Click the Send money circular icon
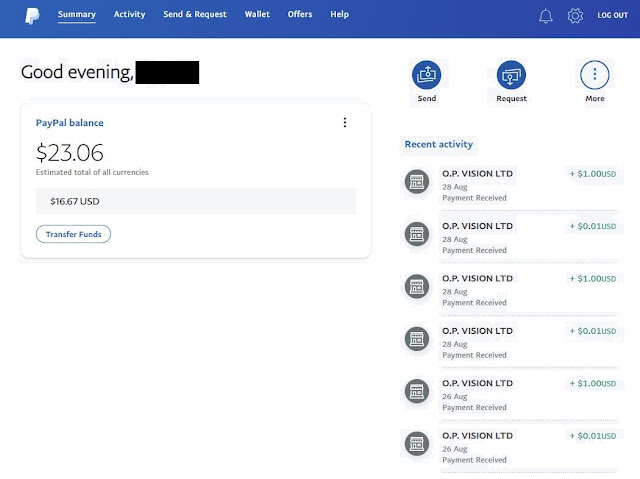The width and height of the screenshot is (640, 479). [x=427, y=75]
